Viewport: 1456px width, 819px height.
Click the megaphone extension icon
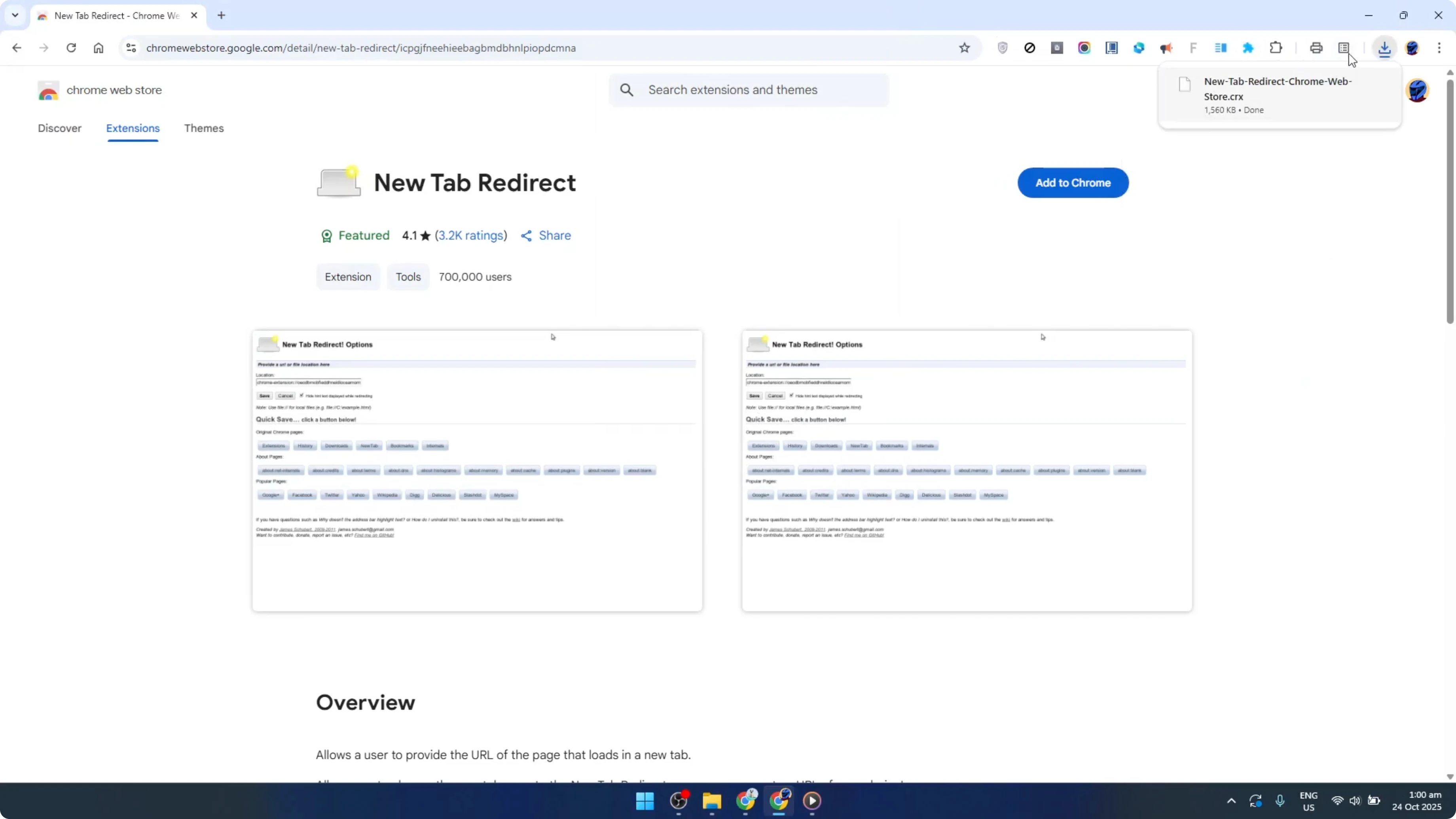pos(1166,48)
